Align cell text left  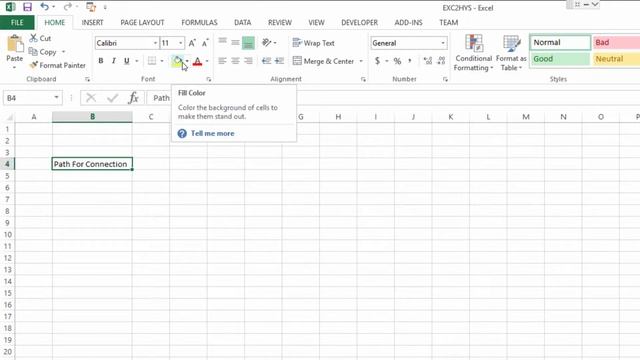coord(222,61)
